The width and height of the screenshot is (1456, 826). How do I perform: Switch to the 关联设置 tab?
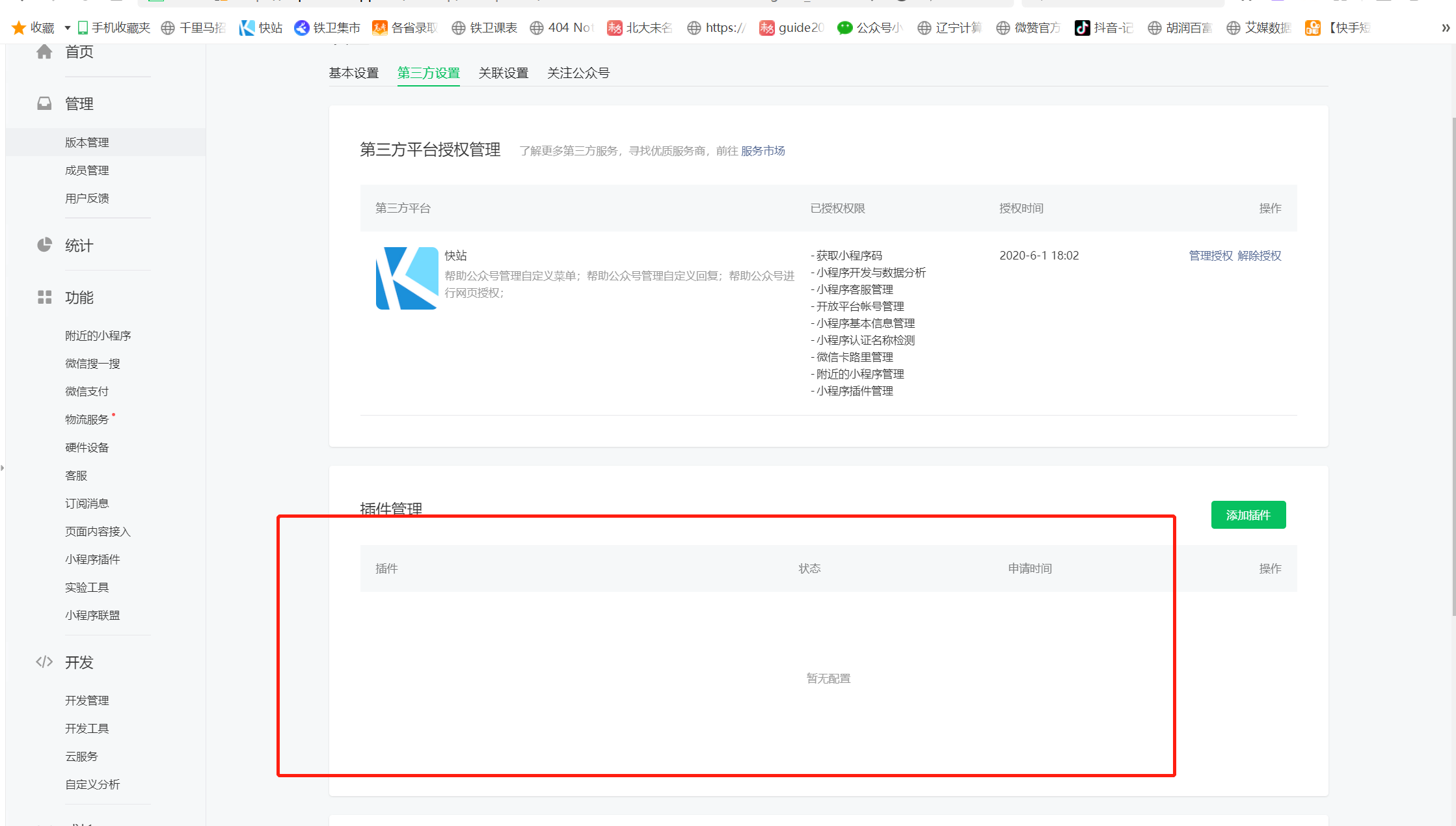503,73
